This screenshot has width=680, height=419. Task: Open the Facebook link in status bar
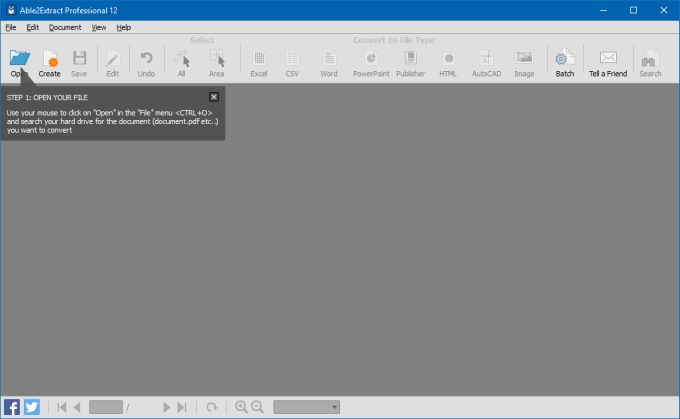click(12, 407)
